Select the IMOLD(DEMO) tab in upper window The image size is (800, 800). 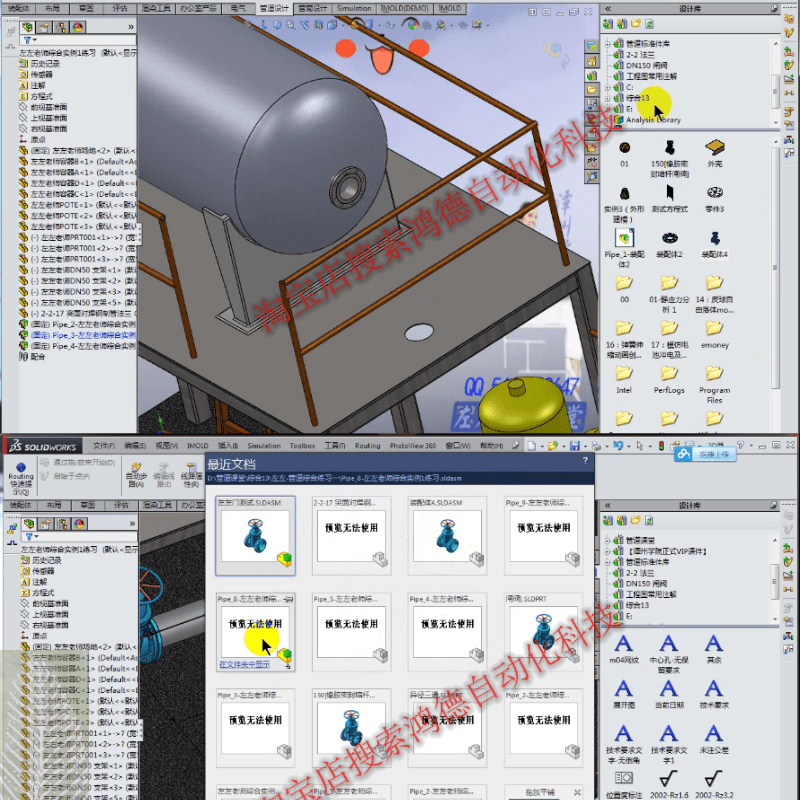tap(405, 8)
